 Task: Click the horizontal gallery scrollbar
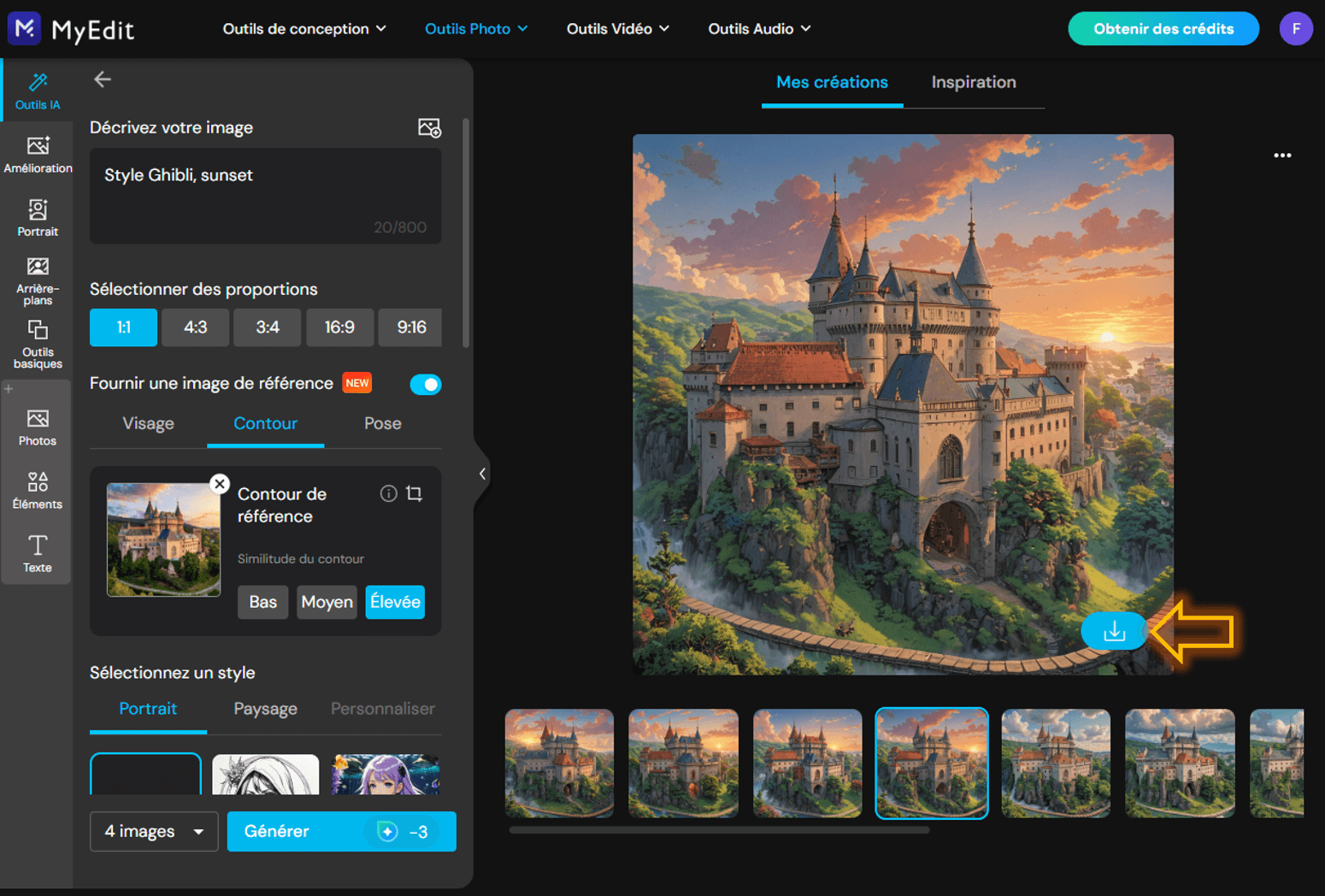tap(719, 829)
